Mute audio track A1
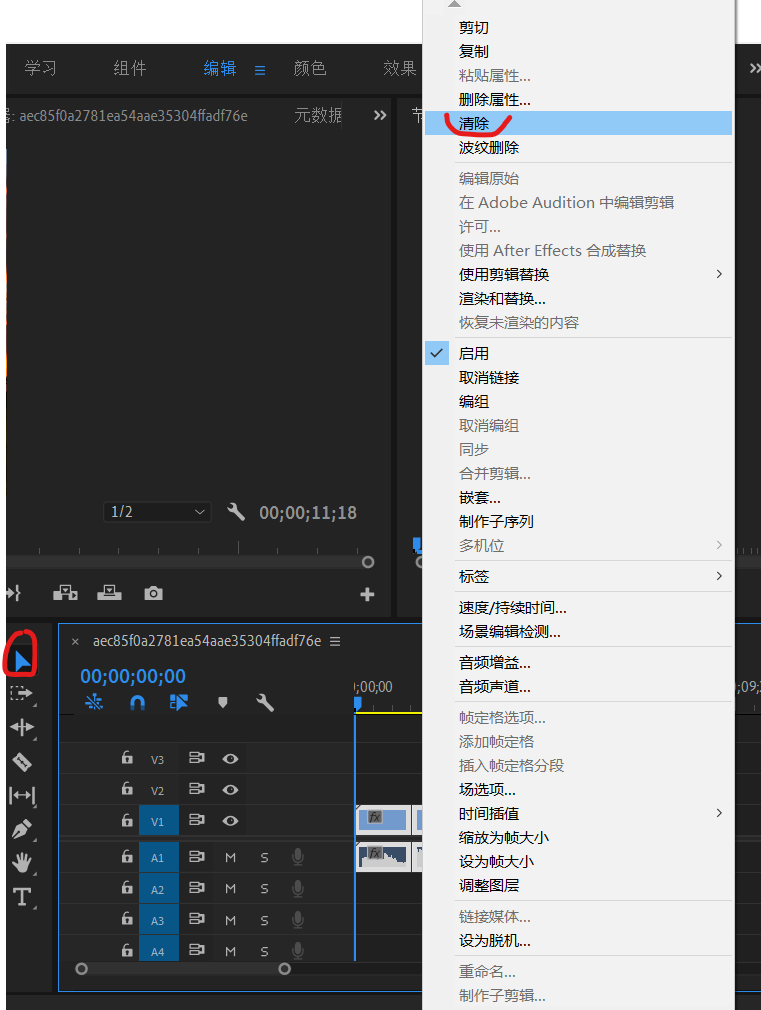Image resolution: width=761 pixels, height=1010 pixels. point(230,858)
